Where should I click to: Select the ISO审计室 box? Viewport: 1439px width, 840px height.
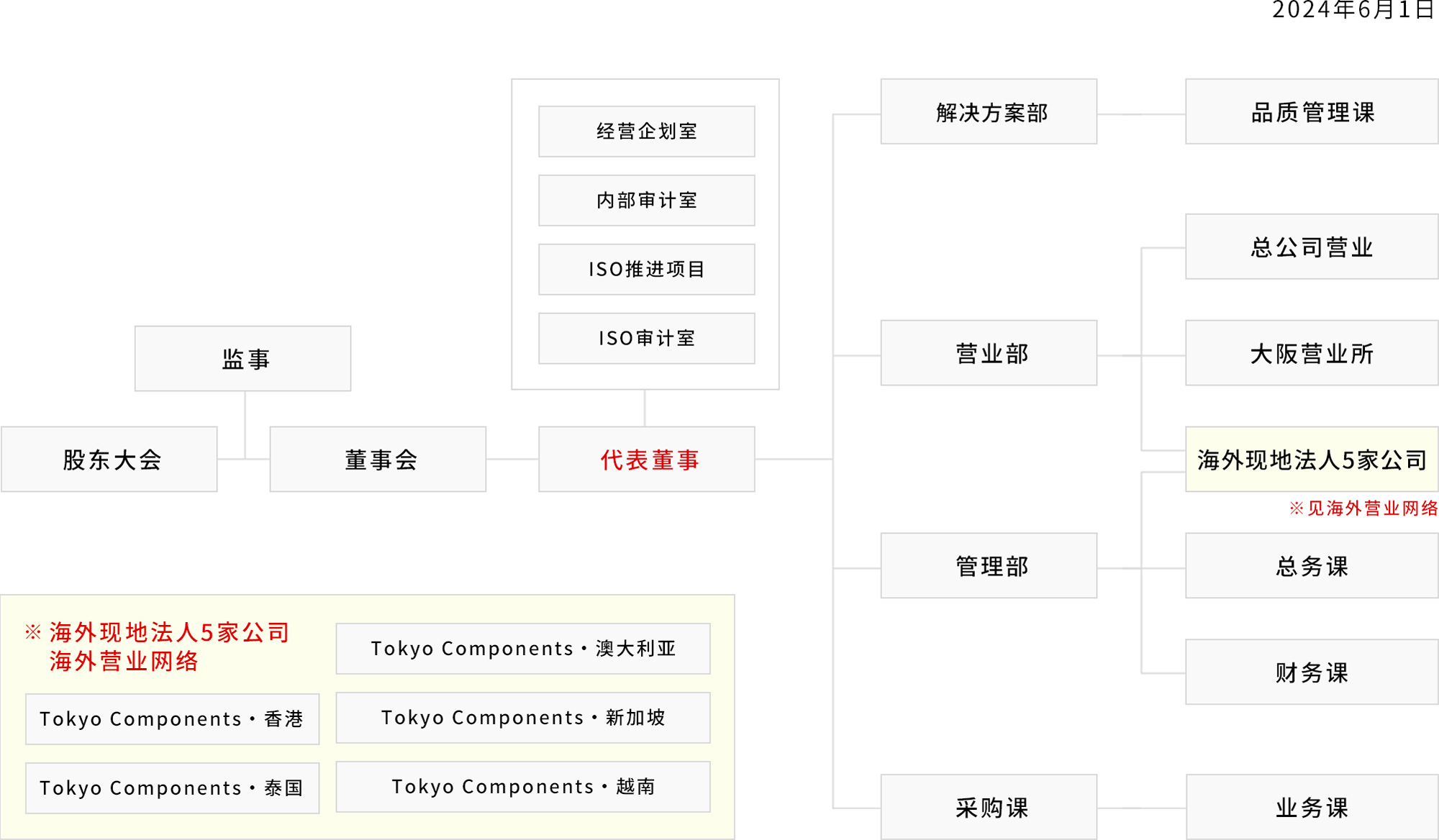coord(647,338)
